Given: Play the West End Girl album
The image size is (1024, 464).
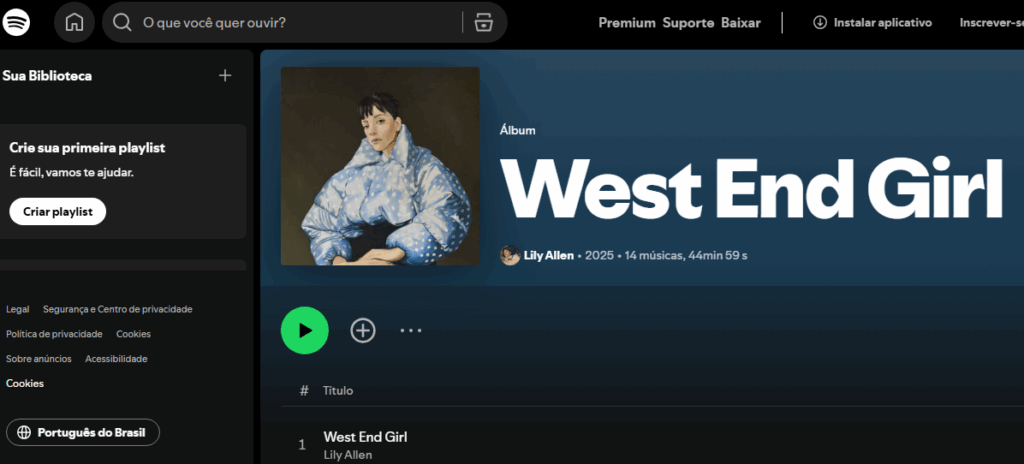Looking at the screenshot, I should 304,331.
